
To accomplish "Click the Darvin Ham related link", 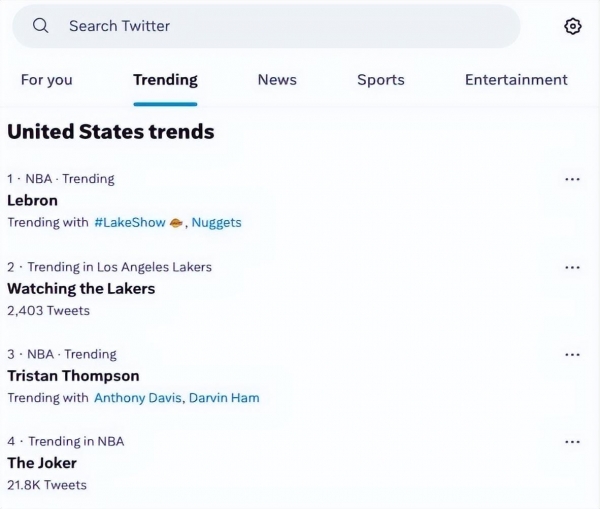I will pyautogui.click(x=224, y=398).
